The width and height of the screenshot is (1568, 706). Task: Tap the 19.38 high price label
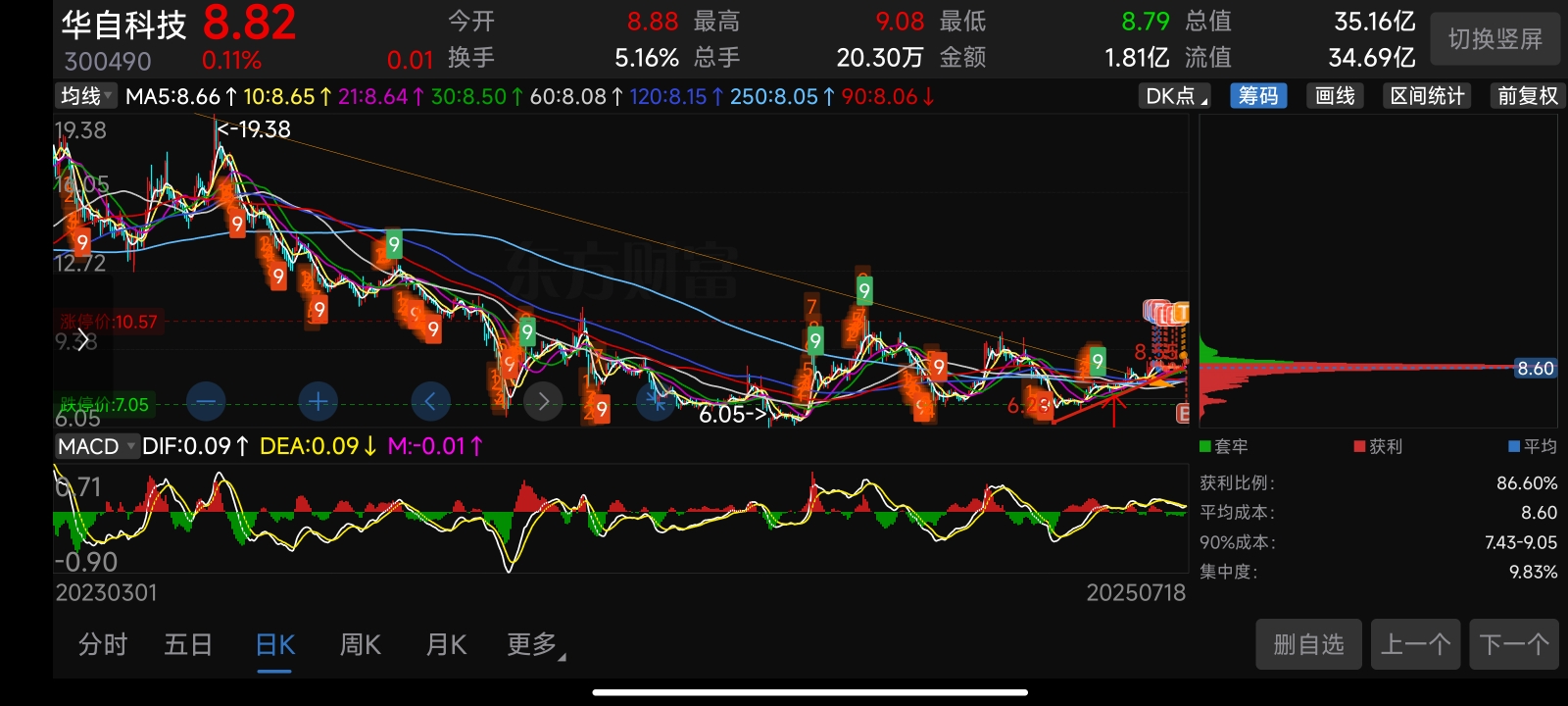[253, 129]
